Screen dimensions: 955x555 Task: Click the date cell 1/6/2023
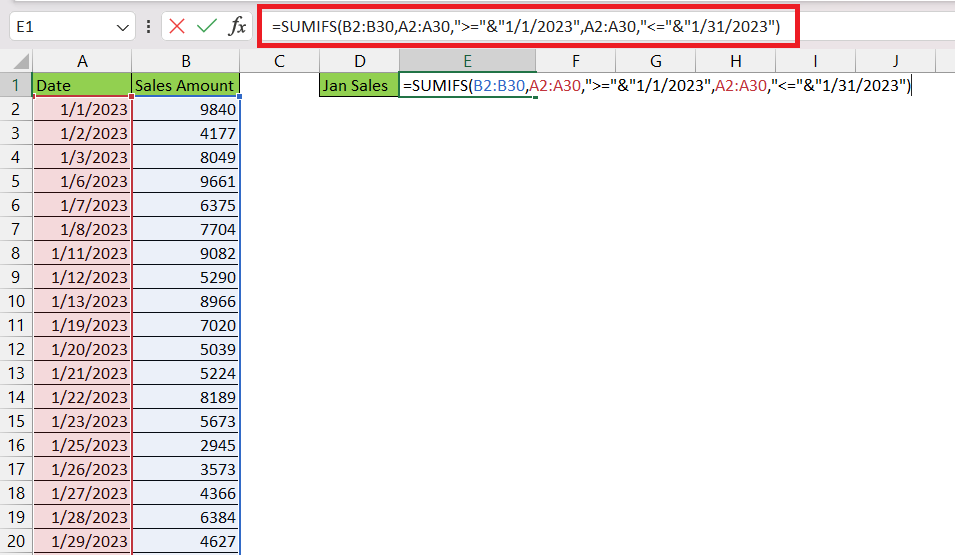[x=82, y=181]
